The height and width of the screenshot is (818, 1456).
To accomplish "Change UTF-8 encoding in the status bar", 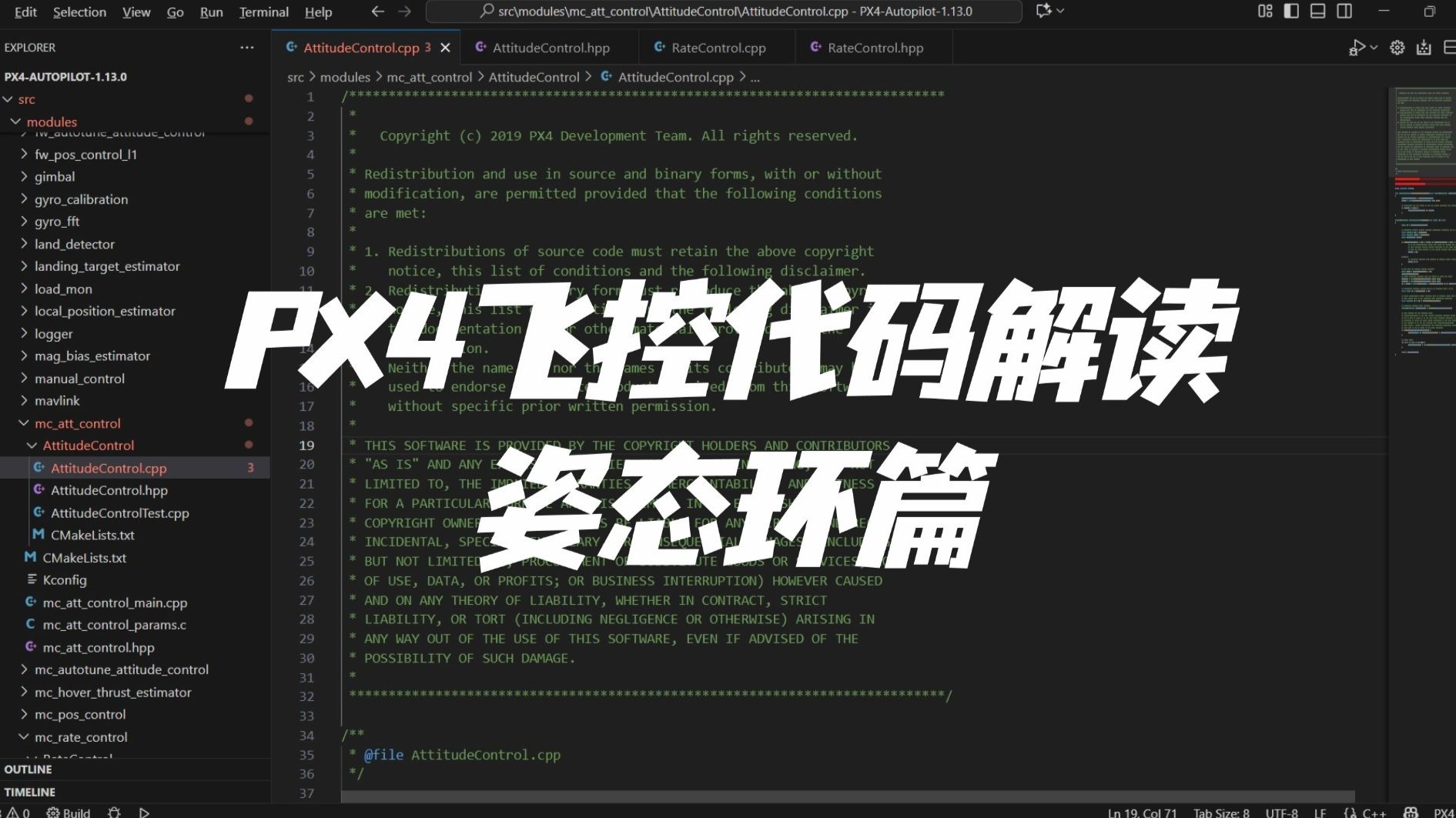I will point(1281,812).
